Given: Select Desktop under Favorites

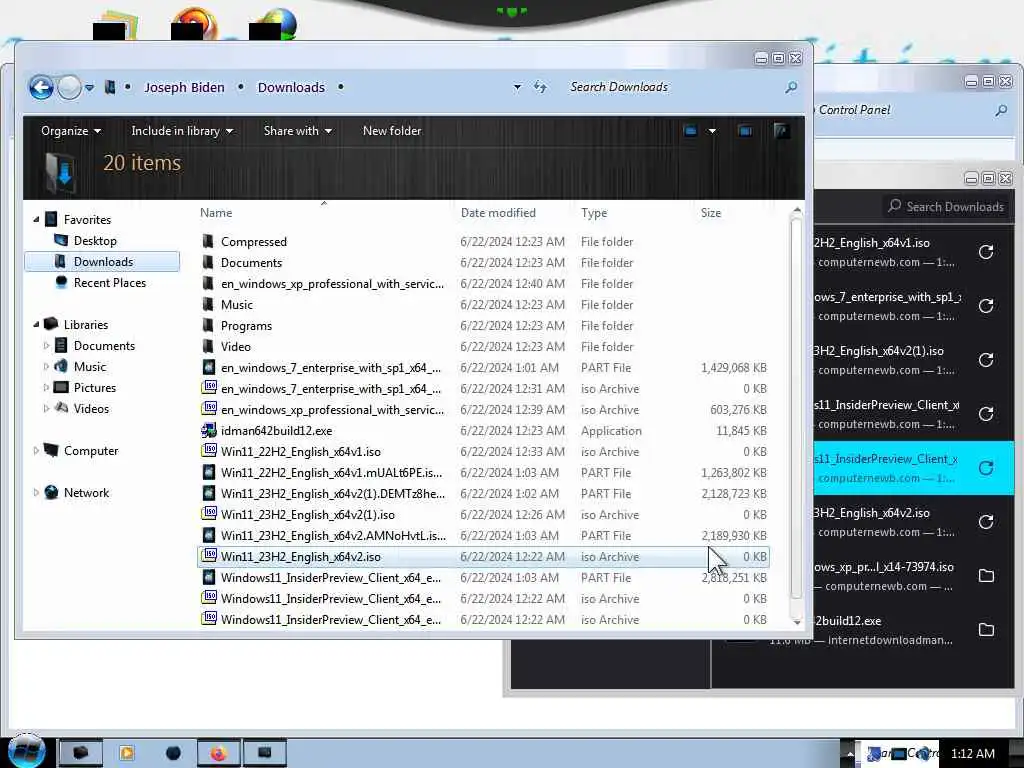Looking at the screenshot, I should tap(95, 240).
